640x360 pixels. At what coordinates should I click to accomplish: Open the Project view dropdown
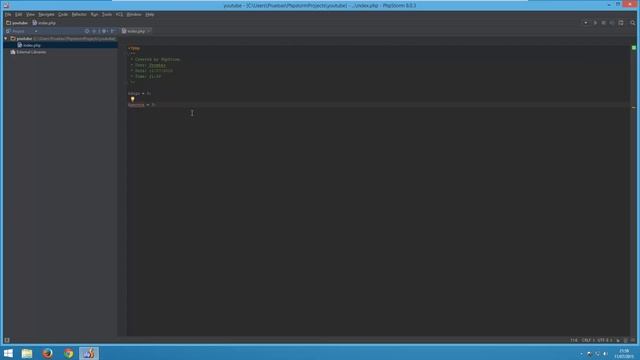pos(36,31)
